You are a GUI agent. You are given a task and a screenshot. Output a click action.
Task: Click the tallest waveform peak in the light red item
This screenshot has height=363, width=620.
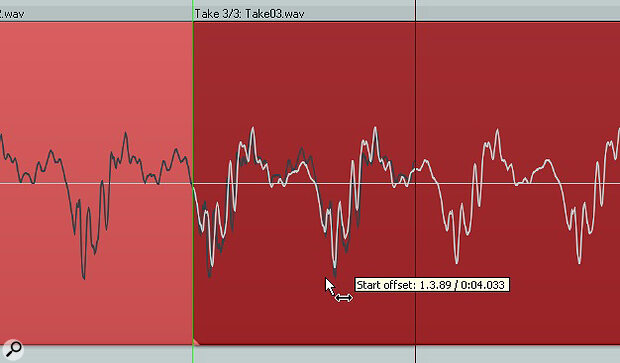tap(126, 134)
